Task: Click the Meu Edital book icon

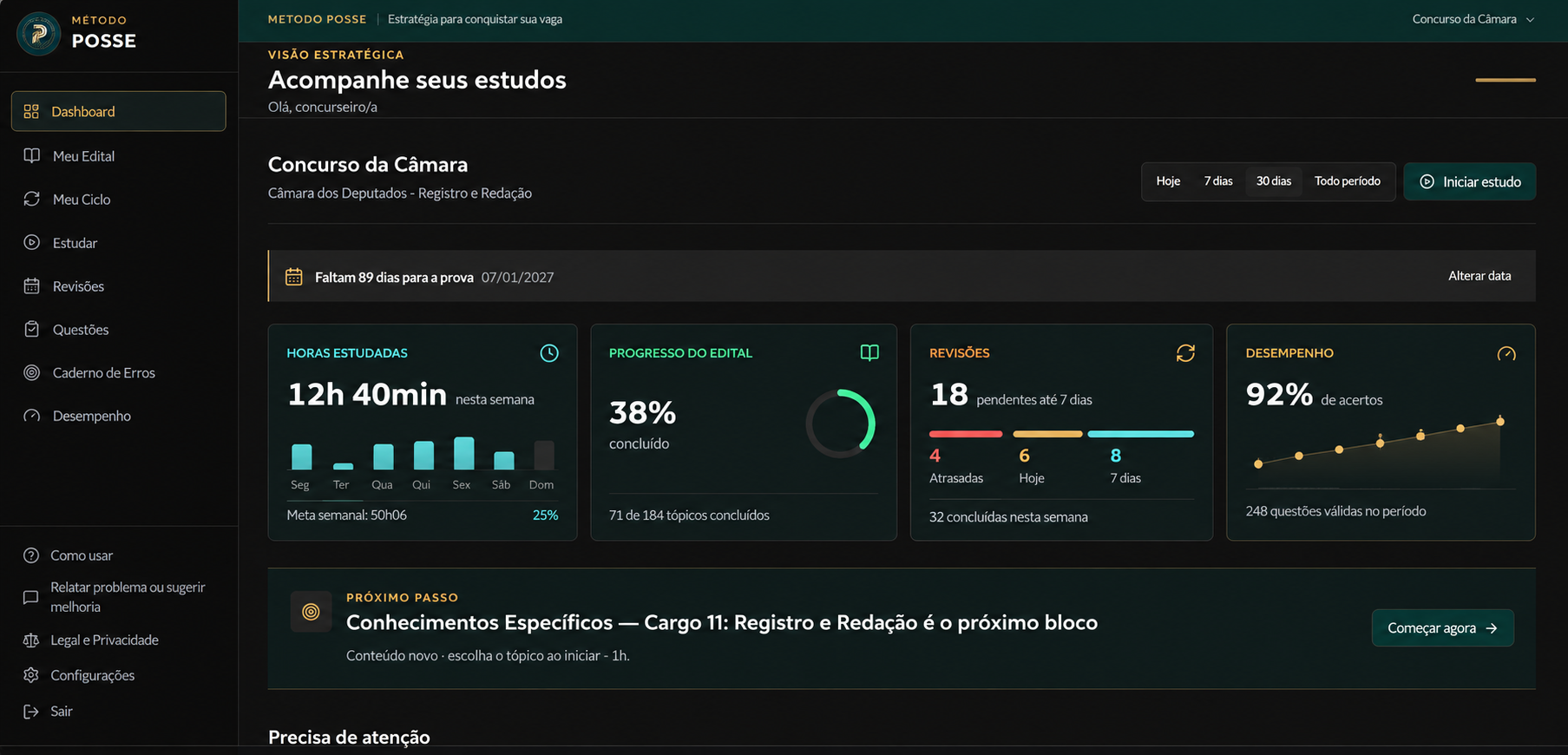Action: click(x=32, y=155)
